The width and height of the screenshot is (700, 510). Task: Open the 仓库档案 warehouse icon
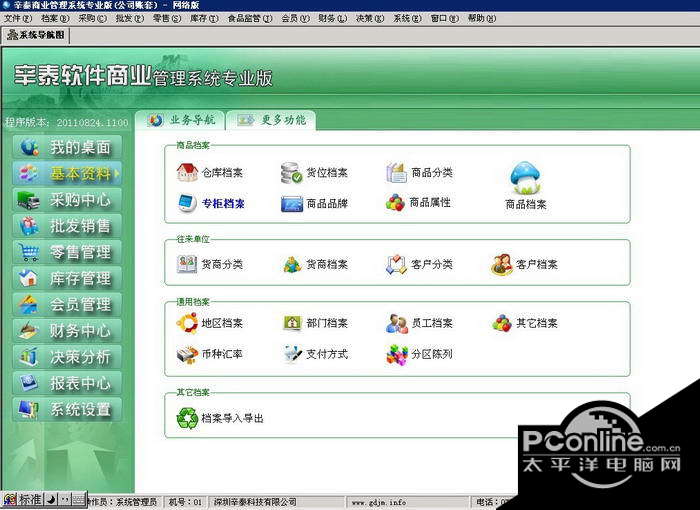188,172
